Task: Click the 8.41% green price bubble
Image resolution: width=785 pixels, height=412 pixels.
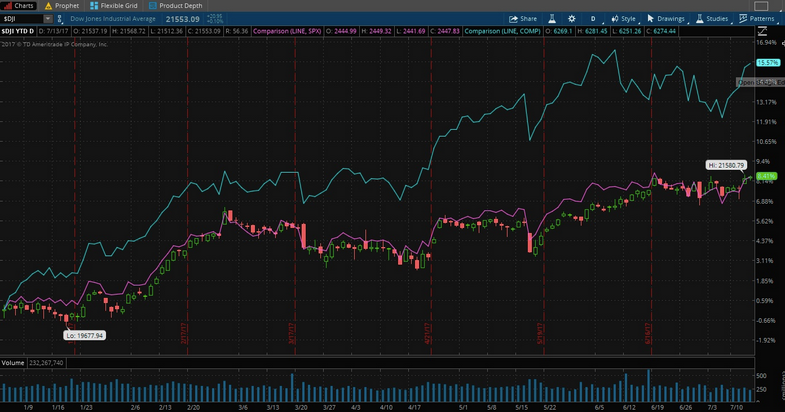Action: pos(766,176)
